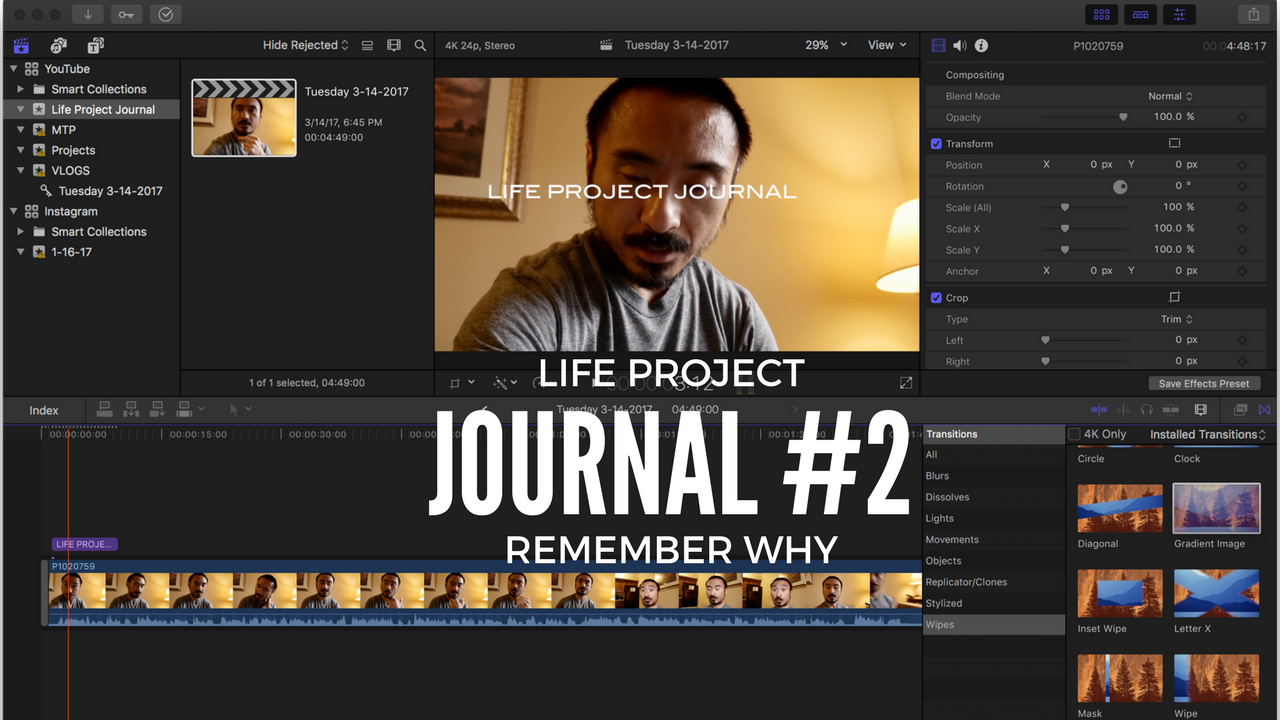Enable the 4K Only checkbox
This screenshot has width=1280, height=720.
click(x=1074, y=434)
